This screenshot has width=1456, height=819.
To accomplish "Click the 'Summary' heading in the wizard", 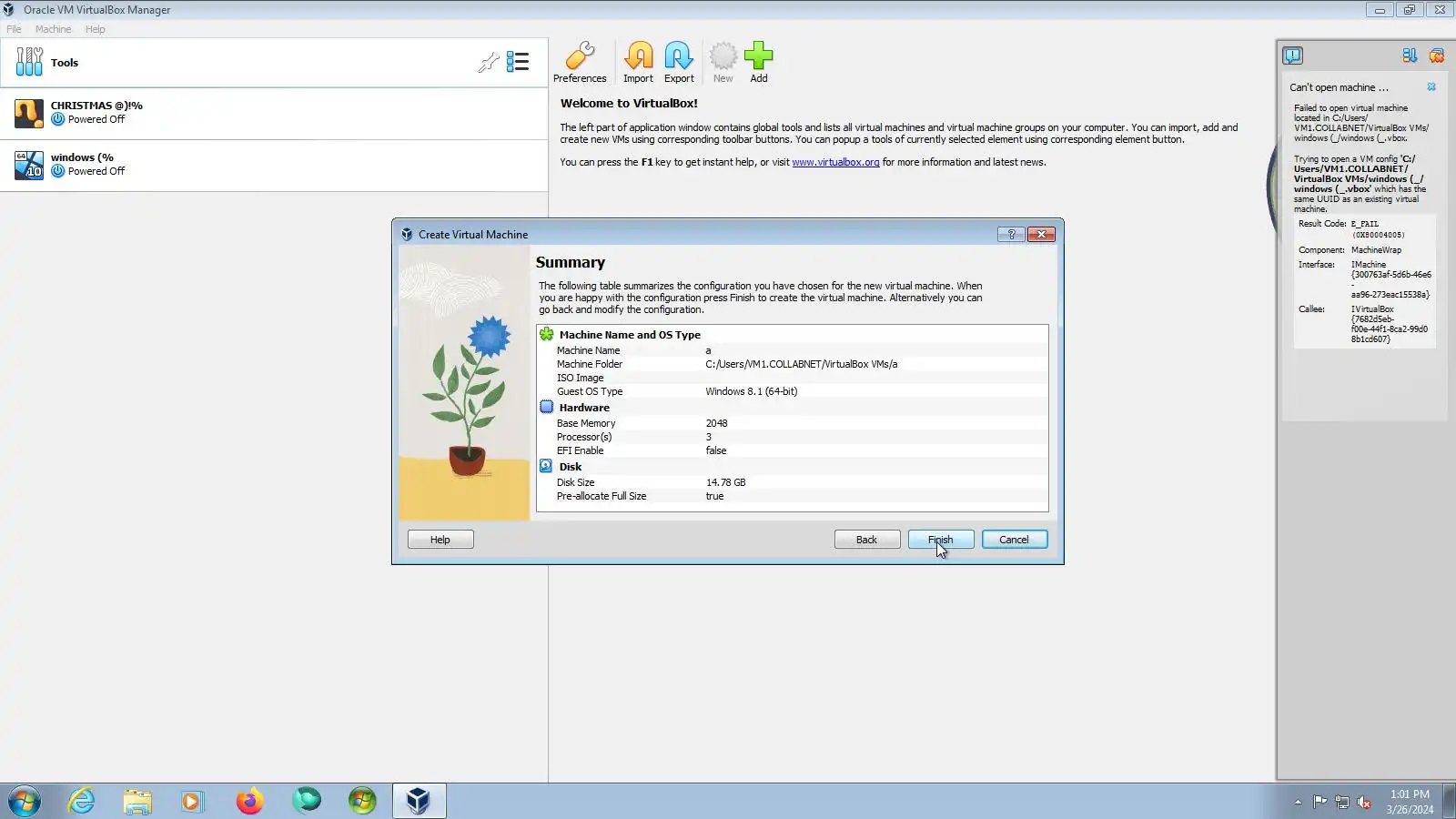I will click(571, 262).
